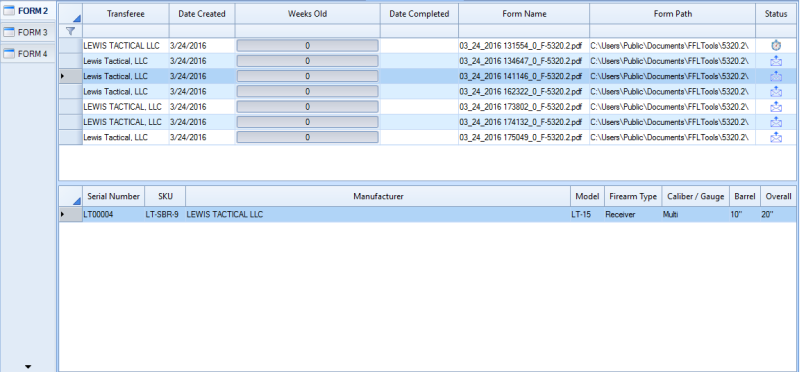
Task: Click form name 03_24_2016 174132_0_F-5320.2.pdf
Action: tap(520, 122)
